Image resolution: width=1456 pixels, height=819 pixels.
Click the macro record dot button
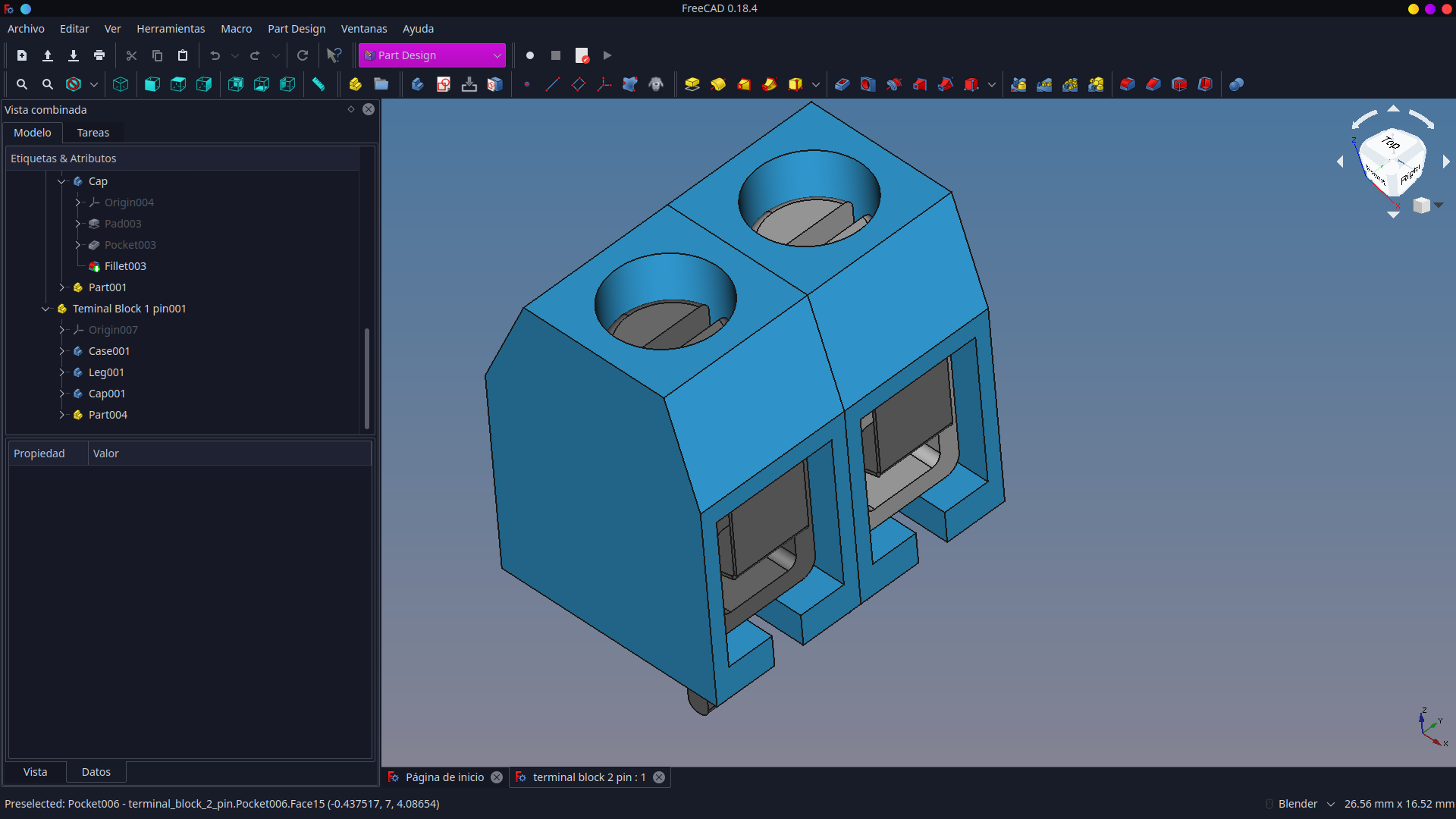click(530, 55)
